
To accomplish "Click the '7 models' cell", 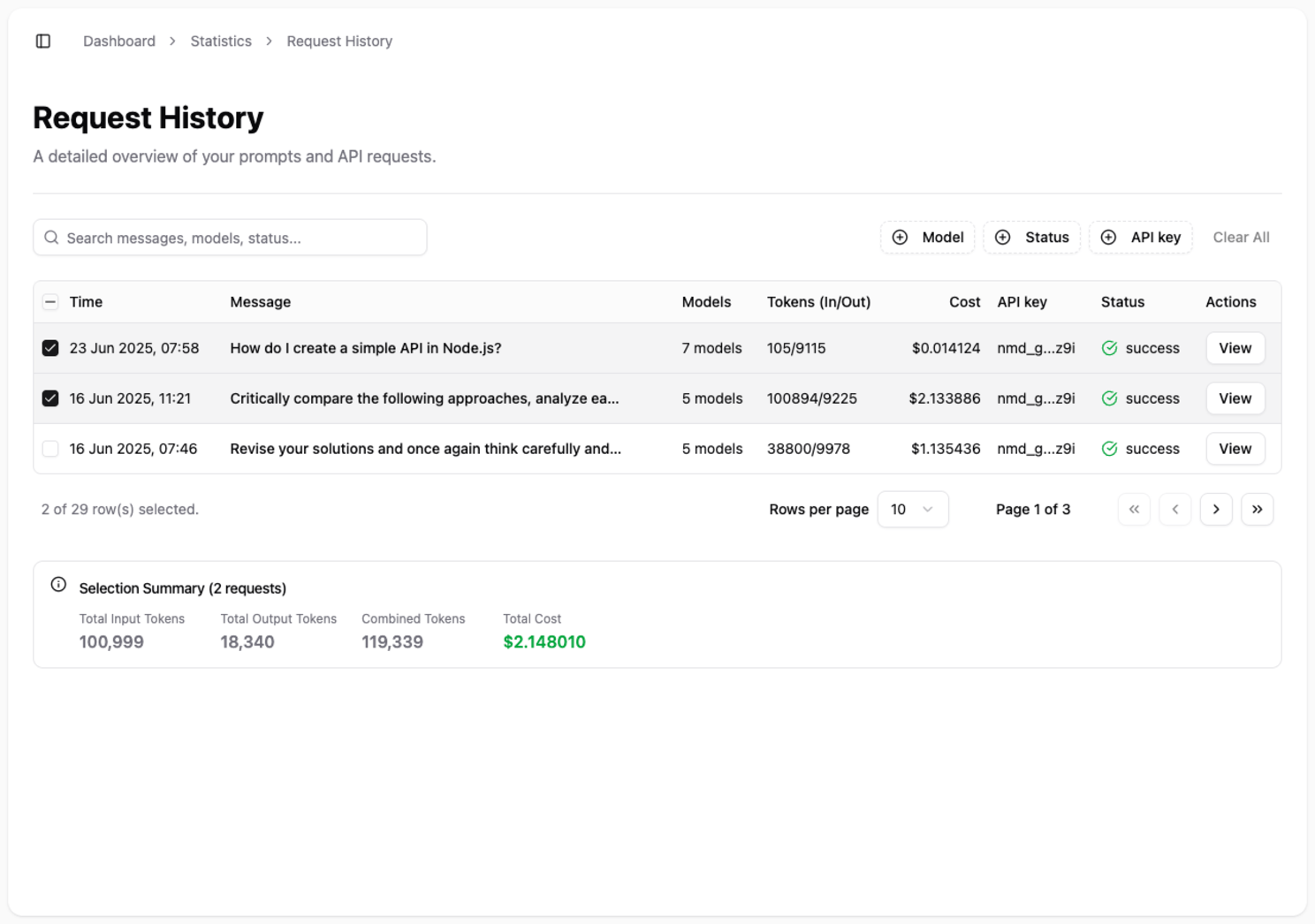I will [x=711, y=348].
